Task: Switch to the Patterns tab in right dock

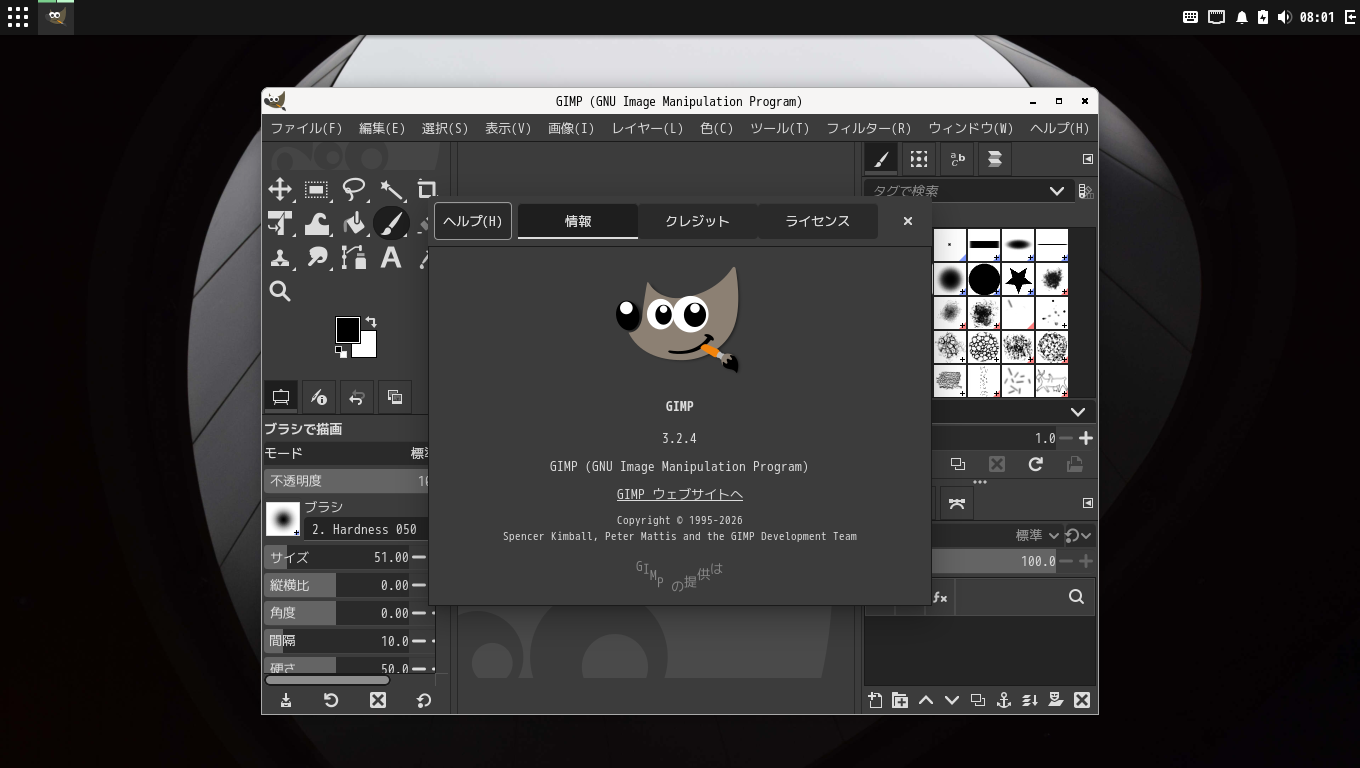Action: (919, 159)
